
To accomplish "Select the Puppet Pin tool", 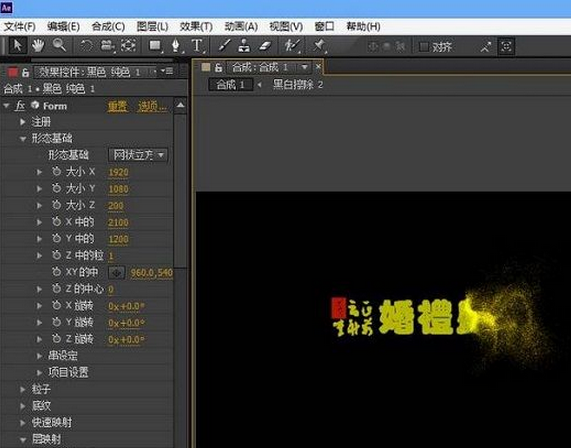I will [x=319, y=46].
